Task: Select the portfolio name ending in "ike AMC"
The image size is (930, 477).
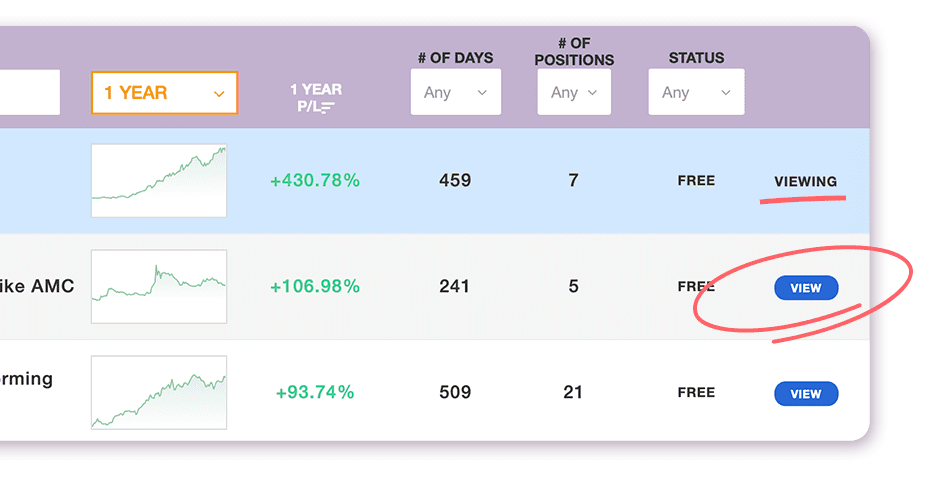Action: [x=37, y=287]
